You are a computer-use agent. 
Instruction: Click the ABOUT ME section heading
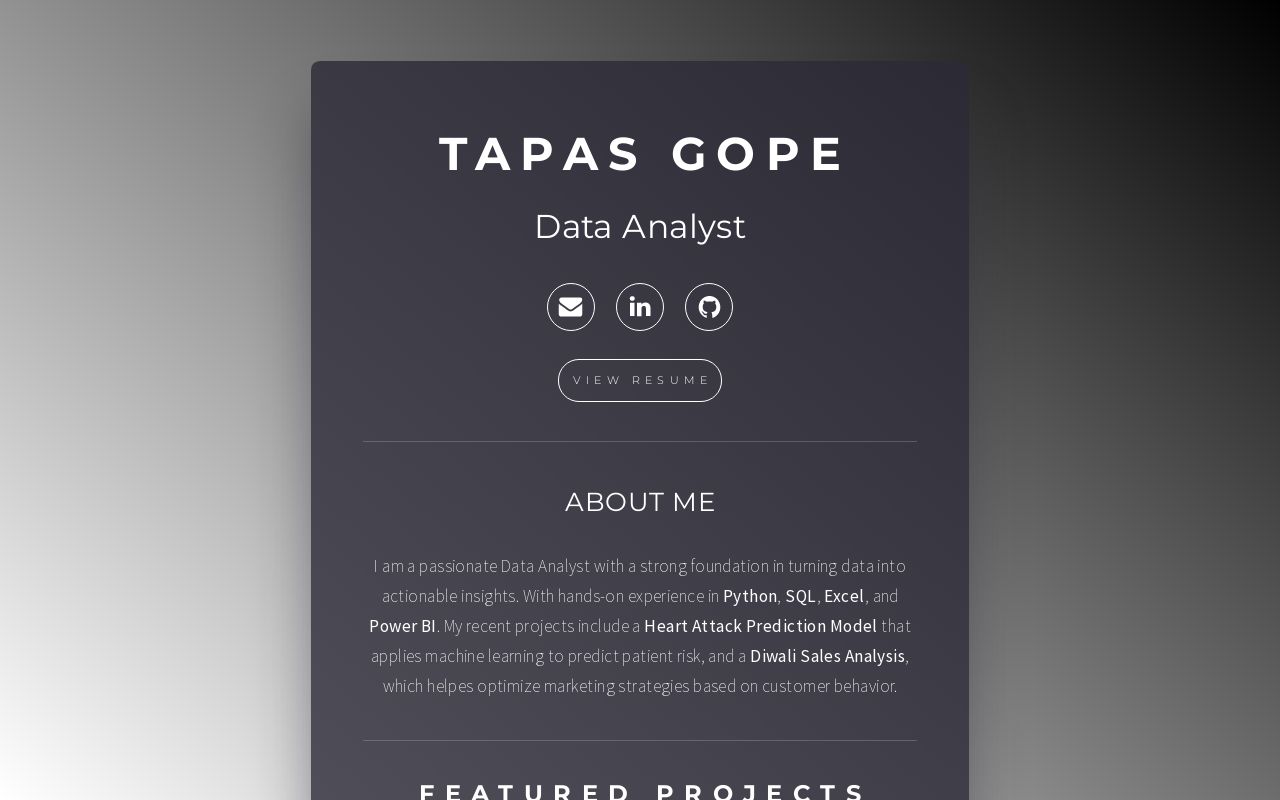[639, 502]
